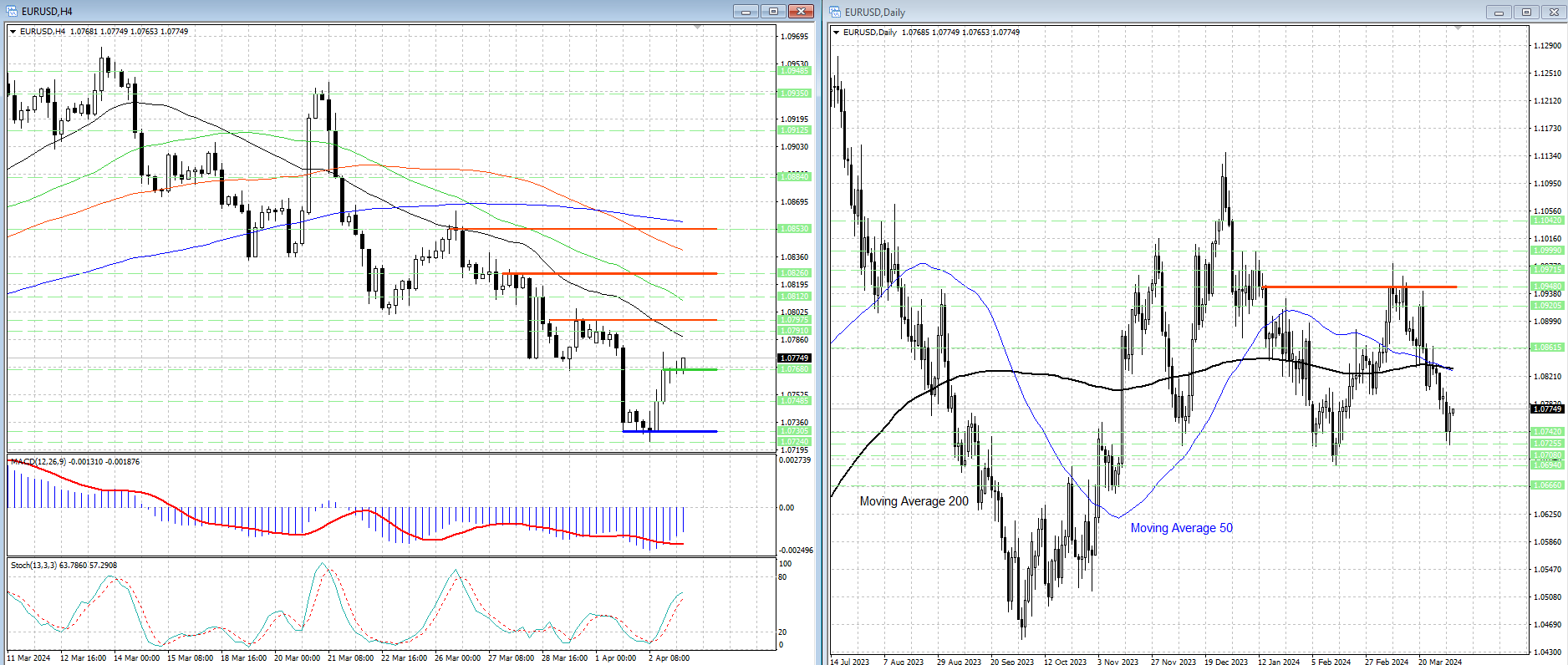Click the green 1.08615 price label on Daily

(1548, 348)
